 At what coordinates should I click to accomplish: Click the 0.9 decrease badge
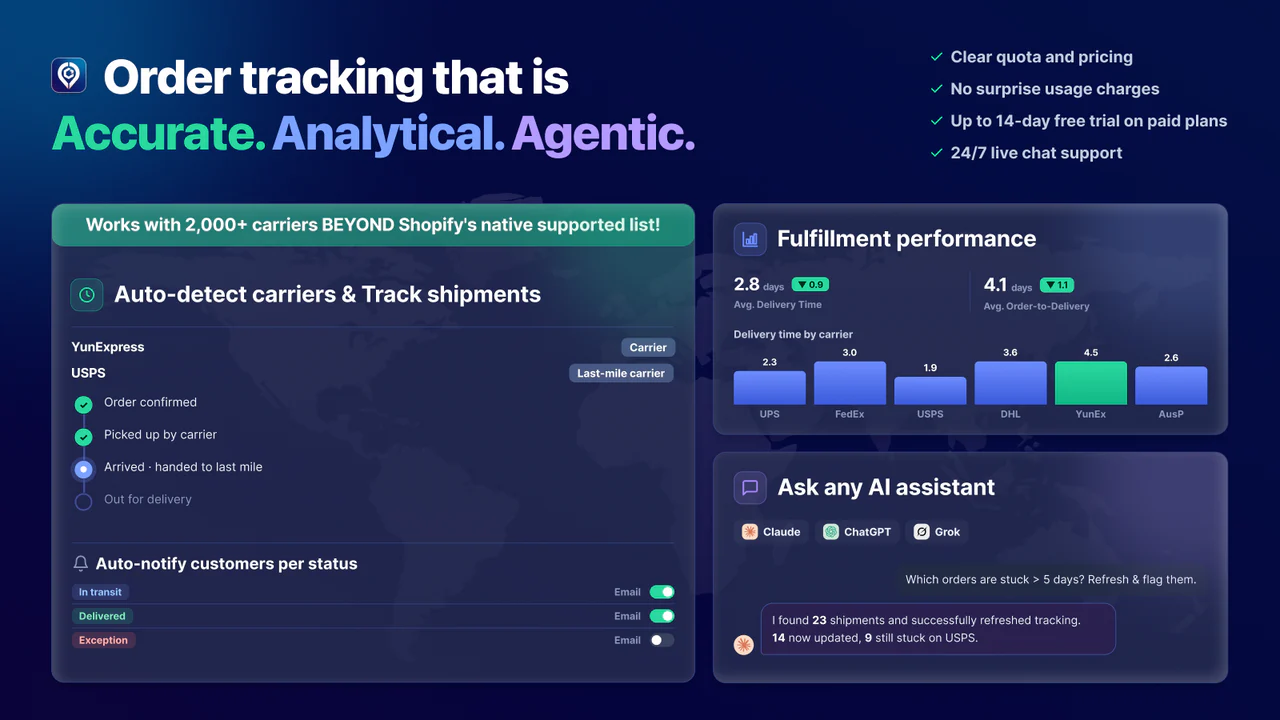point(809,285)
